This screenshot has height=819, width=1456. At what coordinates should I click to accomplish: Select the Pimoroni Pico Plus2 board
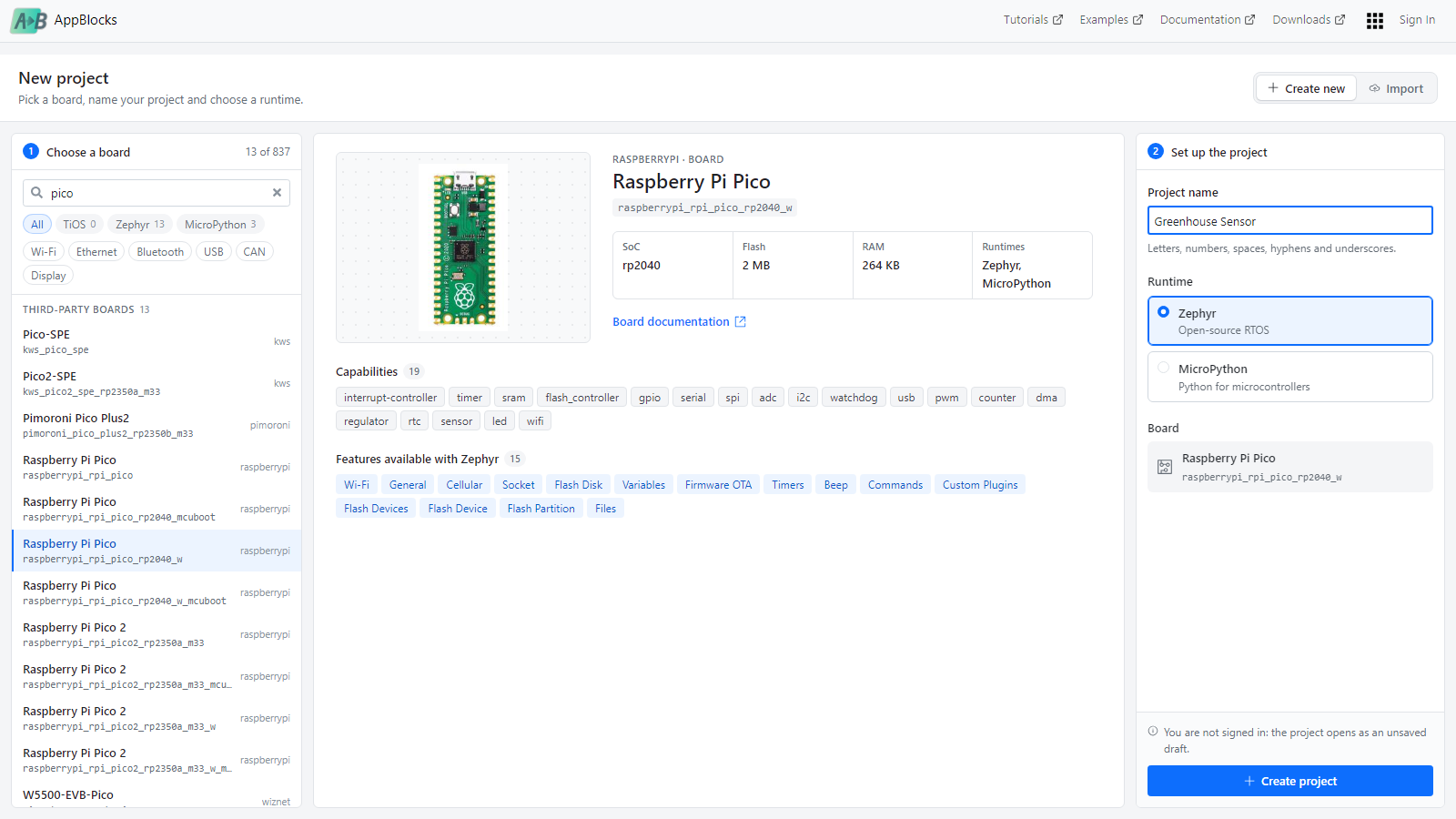[x=157, y=425]
